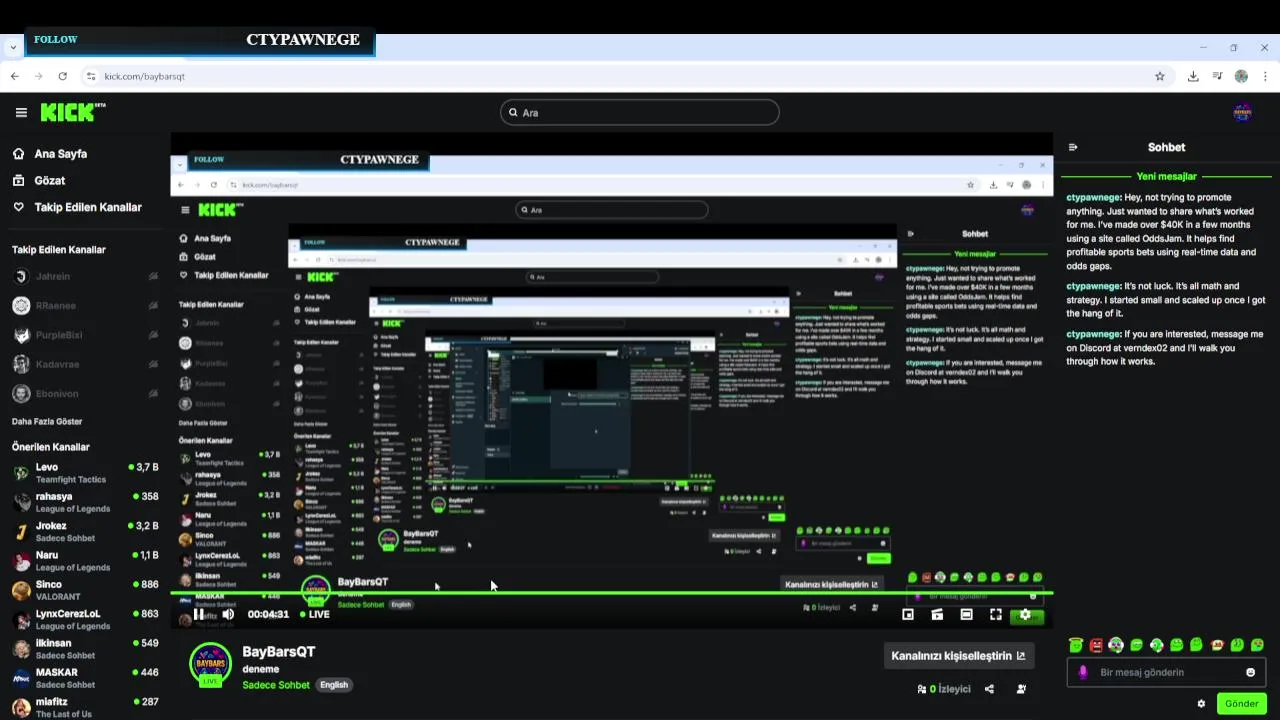Click the BayBars channel avatar
The width and height of the screenshot is (1280, 720).
(x=210, y=664)
